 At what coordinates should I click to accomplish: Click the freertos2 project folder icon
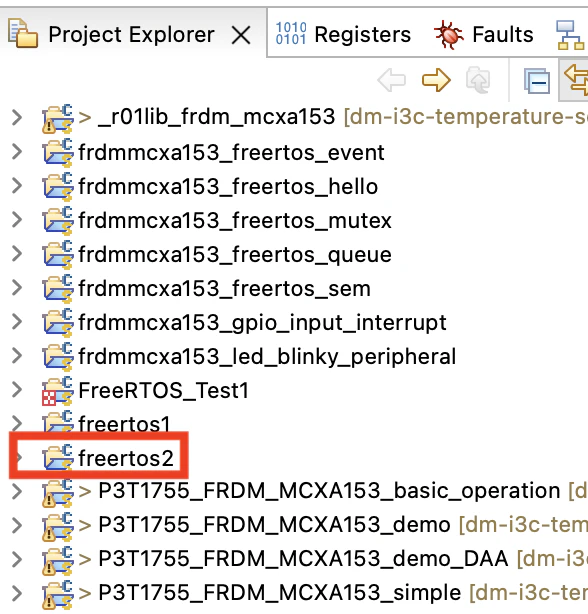coord(58,457)
